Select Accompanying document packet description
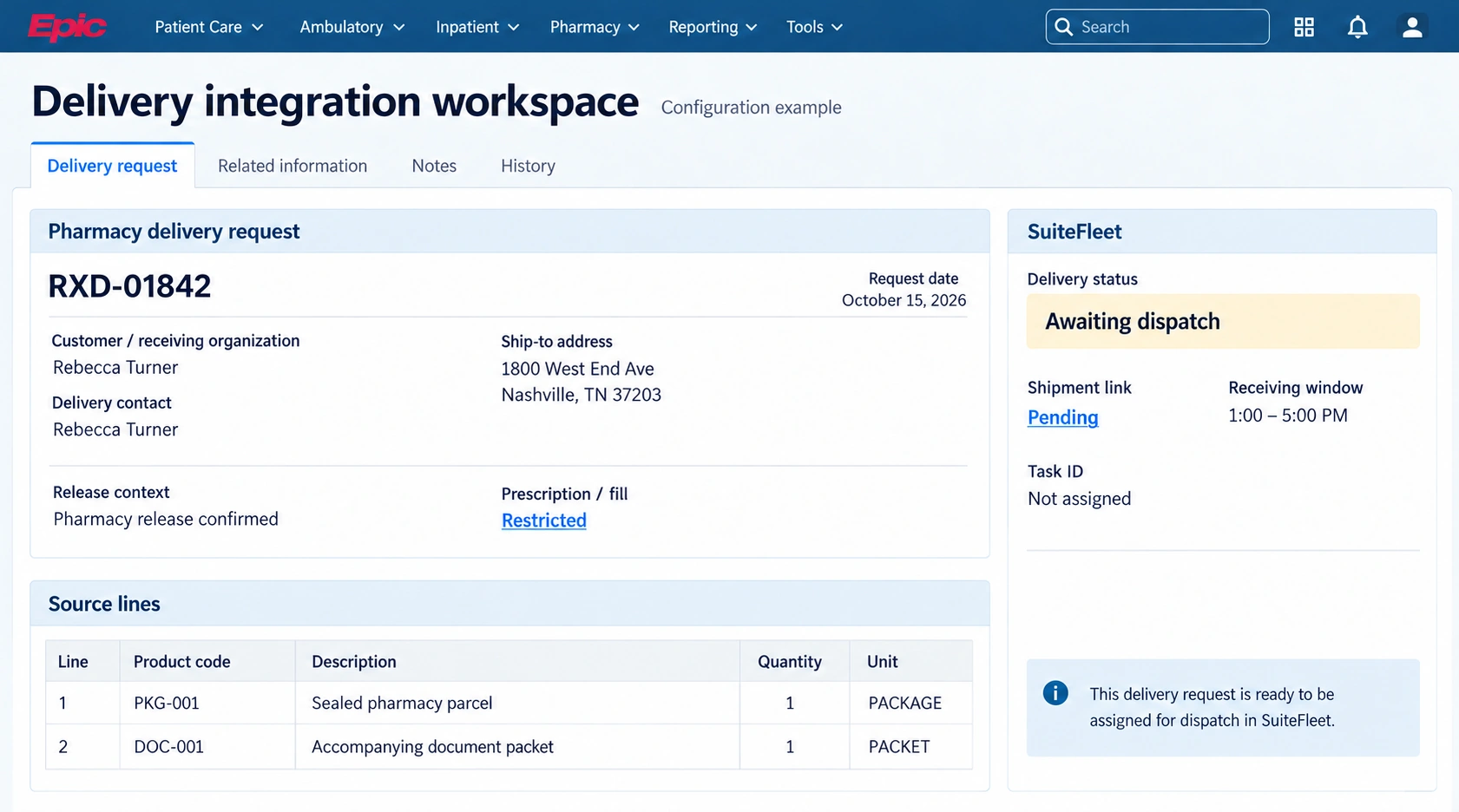Image resolution: width=1459 pixels, height=812 pixels. [432, 747]
